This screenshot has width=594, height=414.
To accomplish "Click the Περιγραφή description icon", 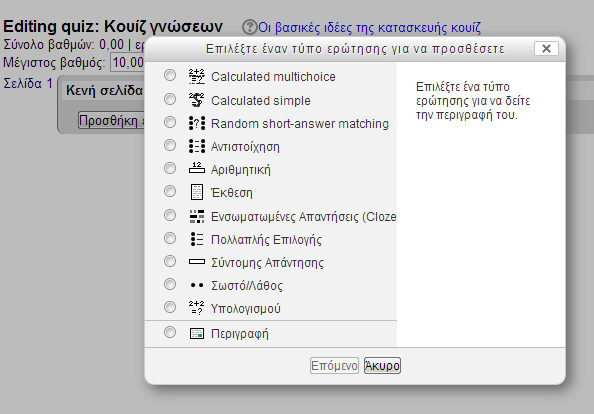I will coord(197,333).
